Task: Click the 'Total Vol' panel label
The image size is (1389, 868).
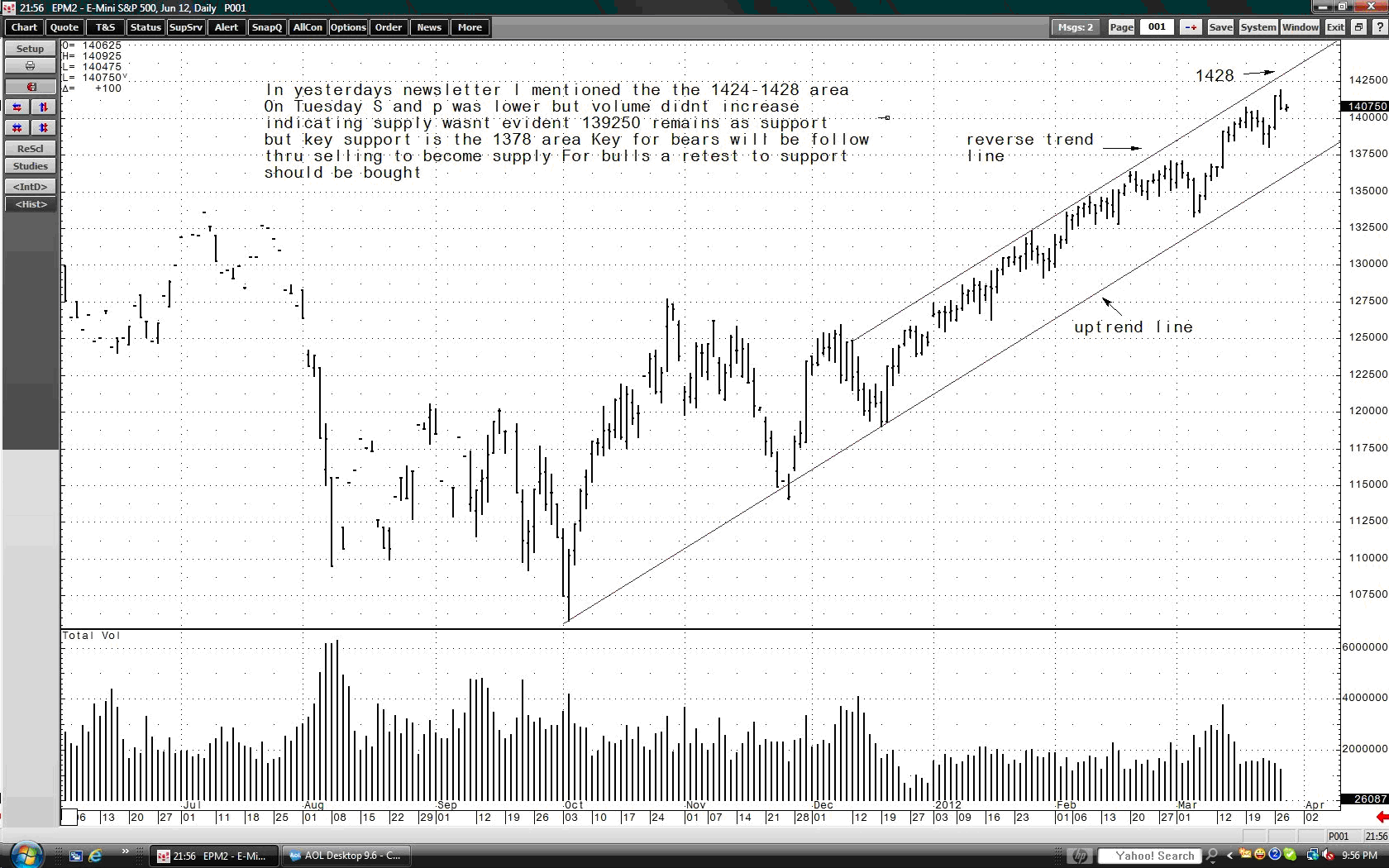Action: tap(92, 636)
